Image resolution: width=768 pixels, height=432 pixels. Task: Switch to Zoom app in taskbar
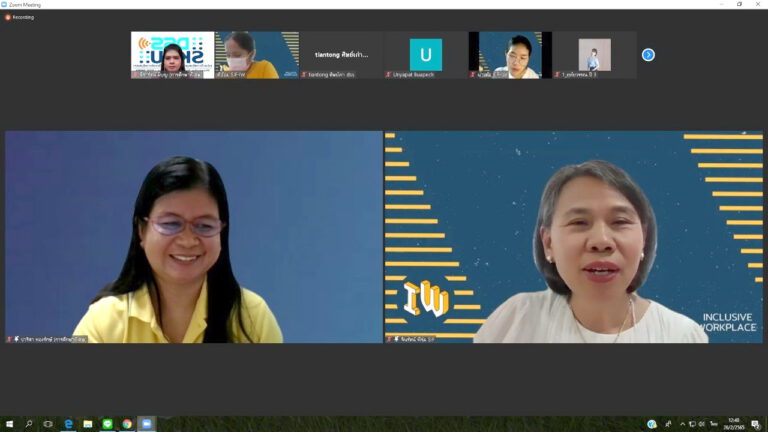tap(146, 424)
